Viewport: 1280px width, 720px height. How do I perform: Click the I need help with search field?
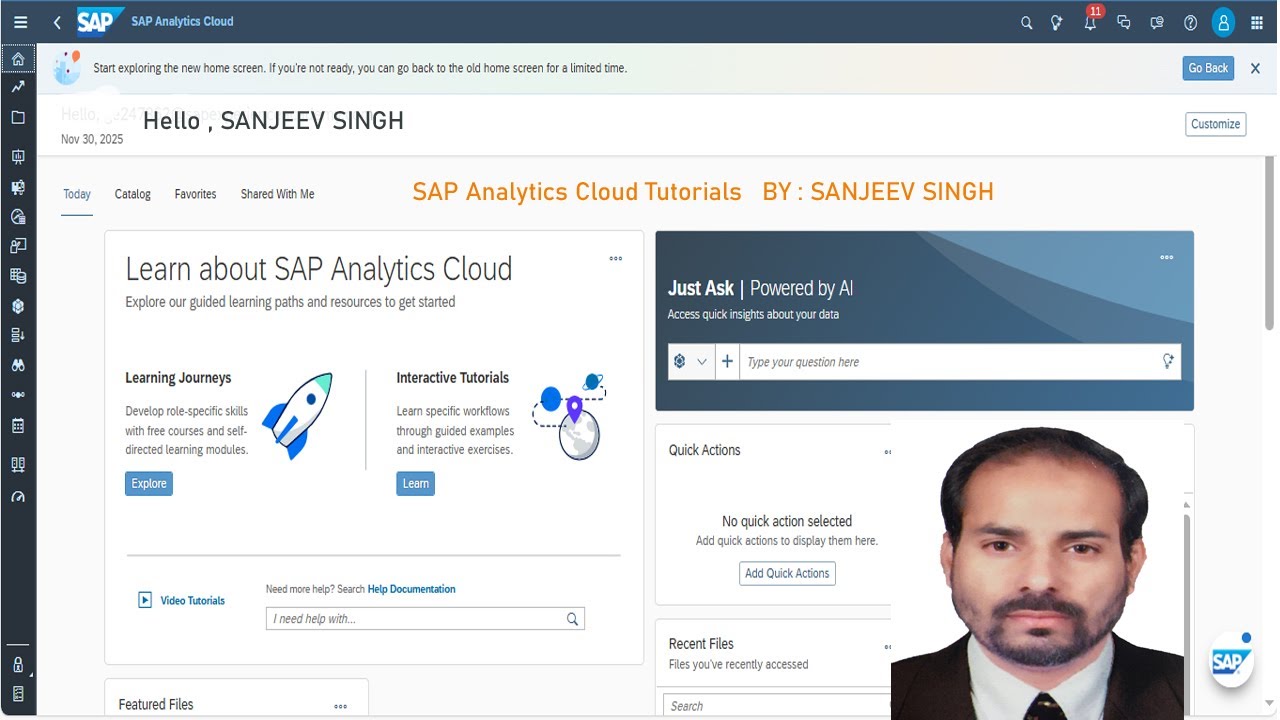pyautogui.click(x=425, y=619)
